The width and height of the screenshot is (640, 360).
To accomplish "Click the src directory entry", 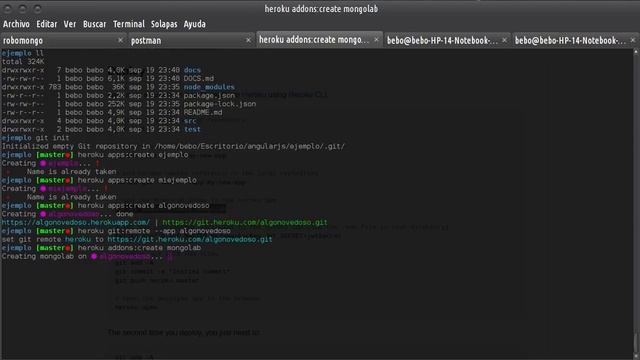I will 190,121.
